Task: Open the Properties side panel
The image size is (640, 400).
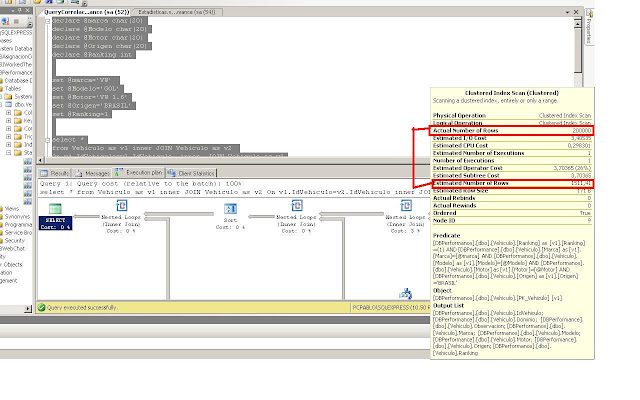Action: coord(589,27)
